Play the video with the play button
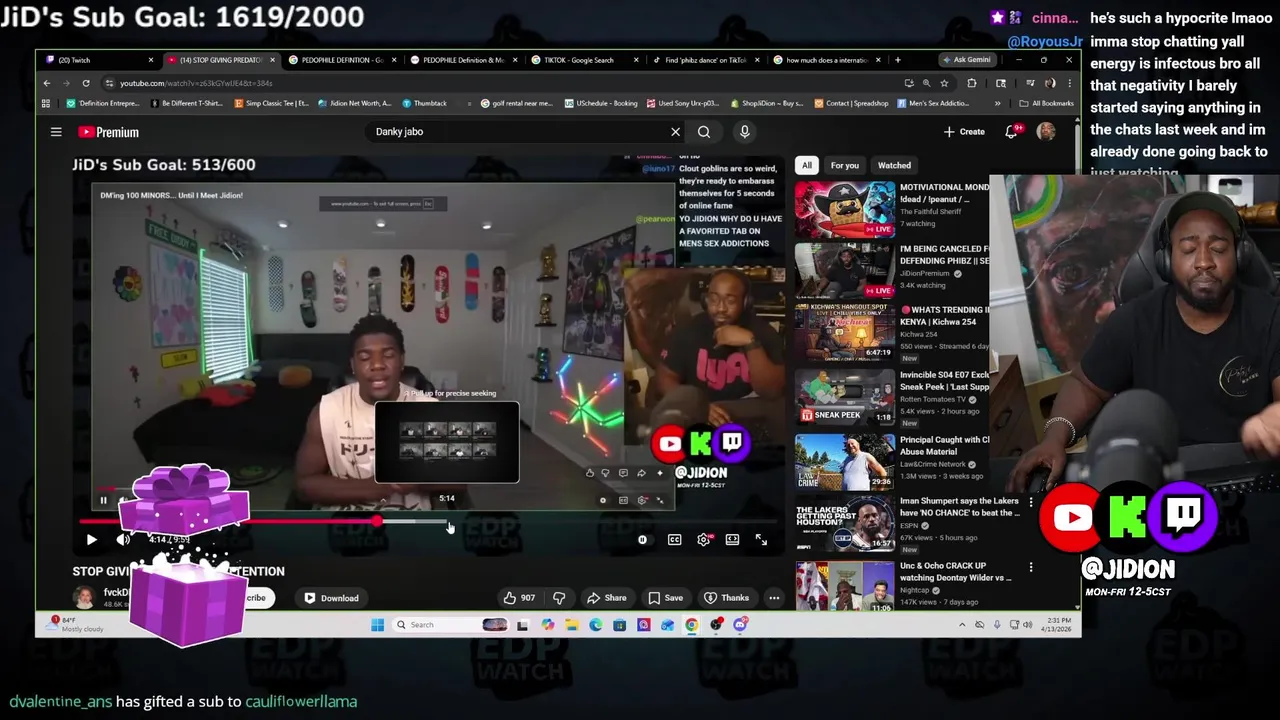1280x720 pixels. point(91,540)
